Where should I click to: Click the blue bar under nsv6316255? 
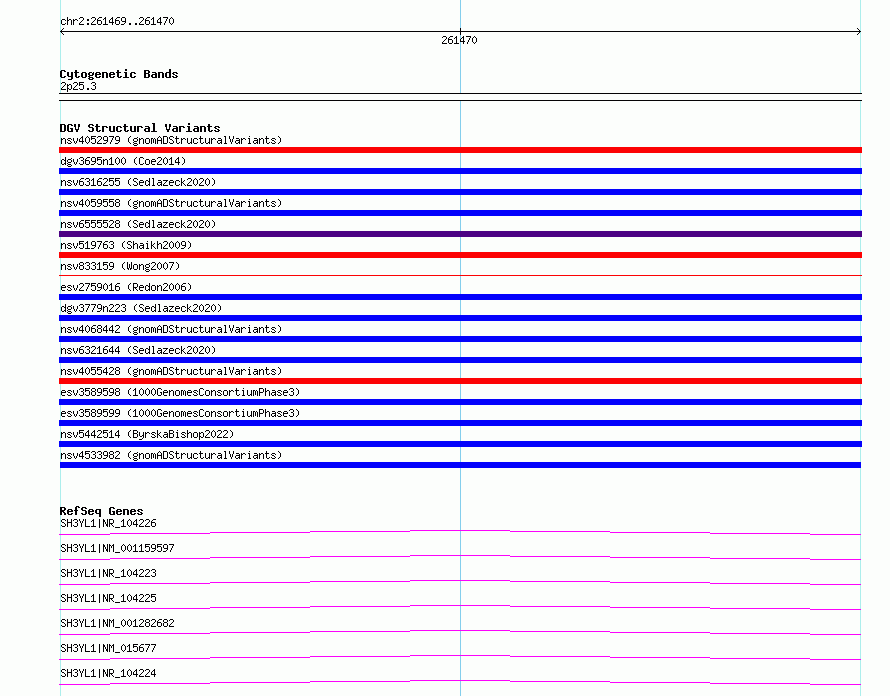[460, 192]
